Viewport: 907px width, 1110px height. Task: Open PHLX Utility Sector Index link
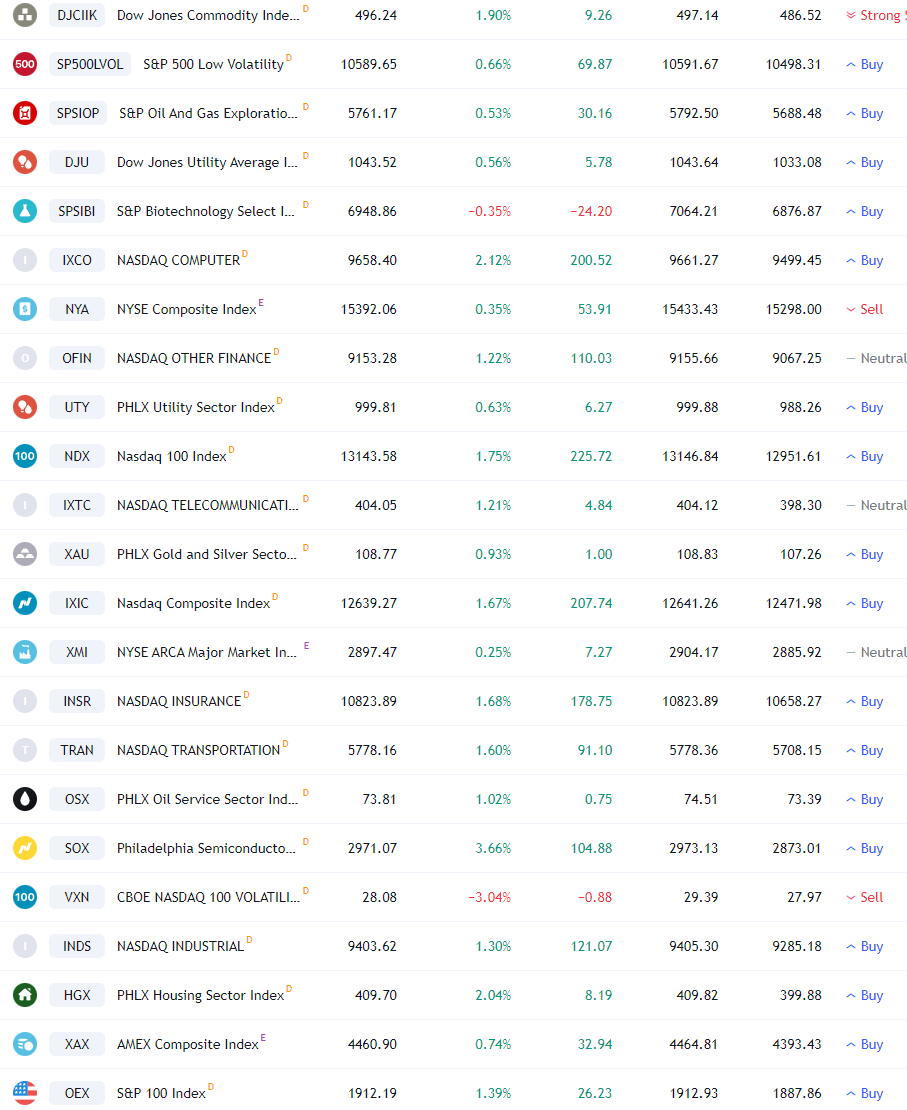pyautogui.click(x=195, y=407)
